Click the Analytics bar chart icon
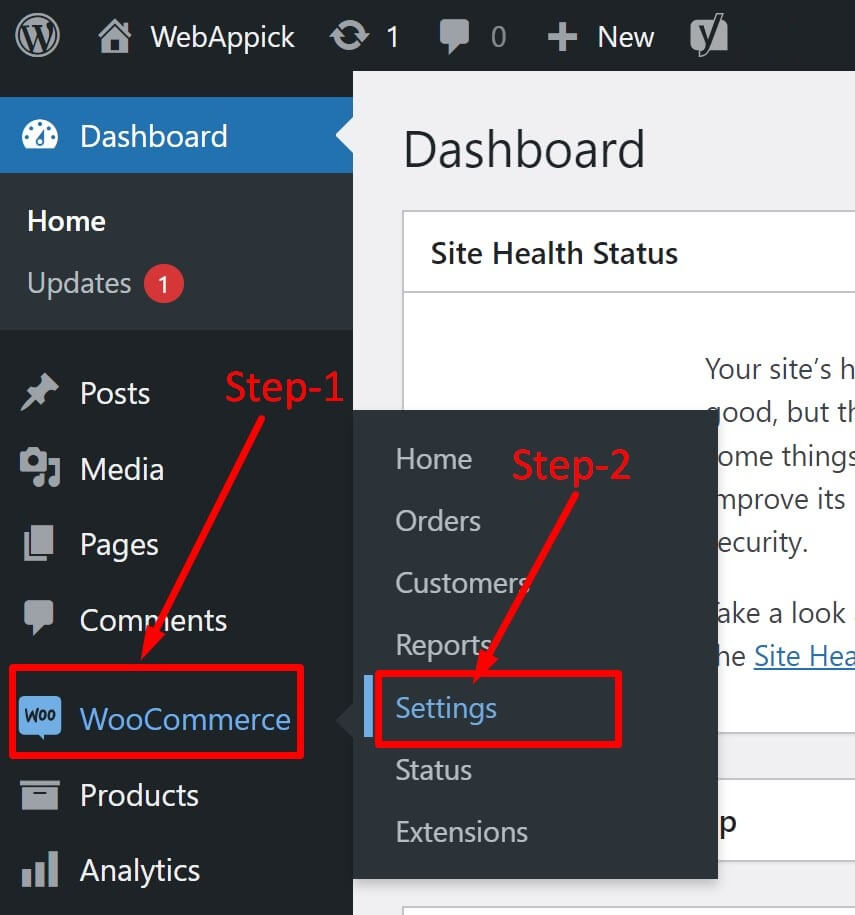This screenshot has height=915, width=855. tap(40, 869)
